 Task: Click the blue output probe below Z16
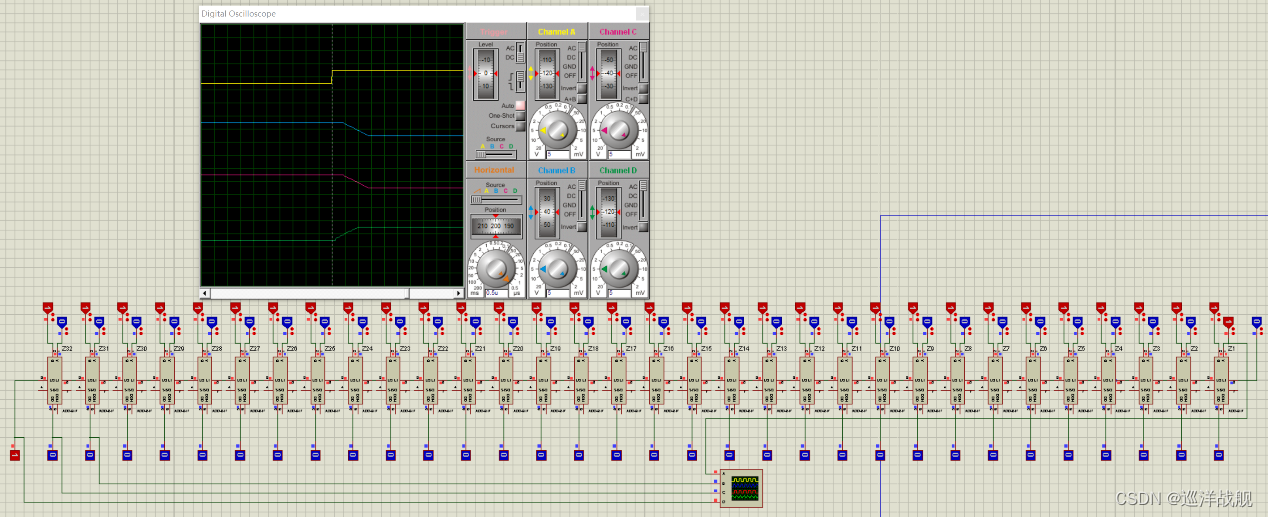pos(654,456)
